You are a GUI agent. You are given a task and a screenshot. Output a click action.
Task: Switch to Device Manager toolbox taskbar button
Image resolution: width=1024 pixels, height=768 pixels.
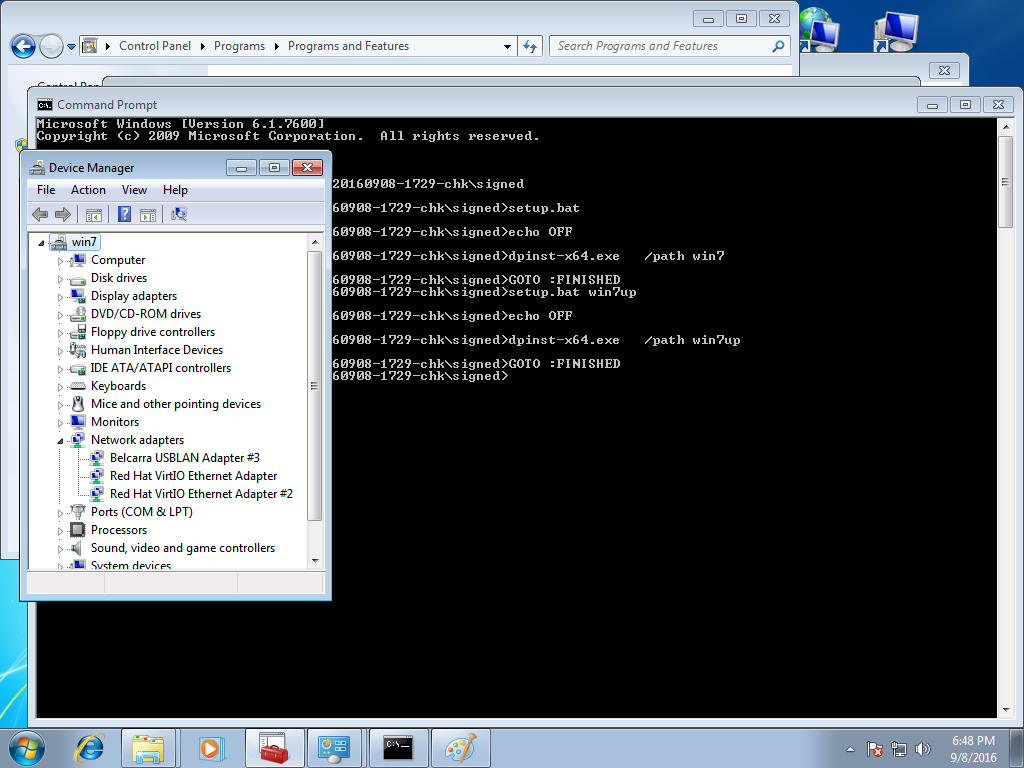pos(274,748)
